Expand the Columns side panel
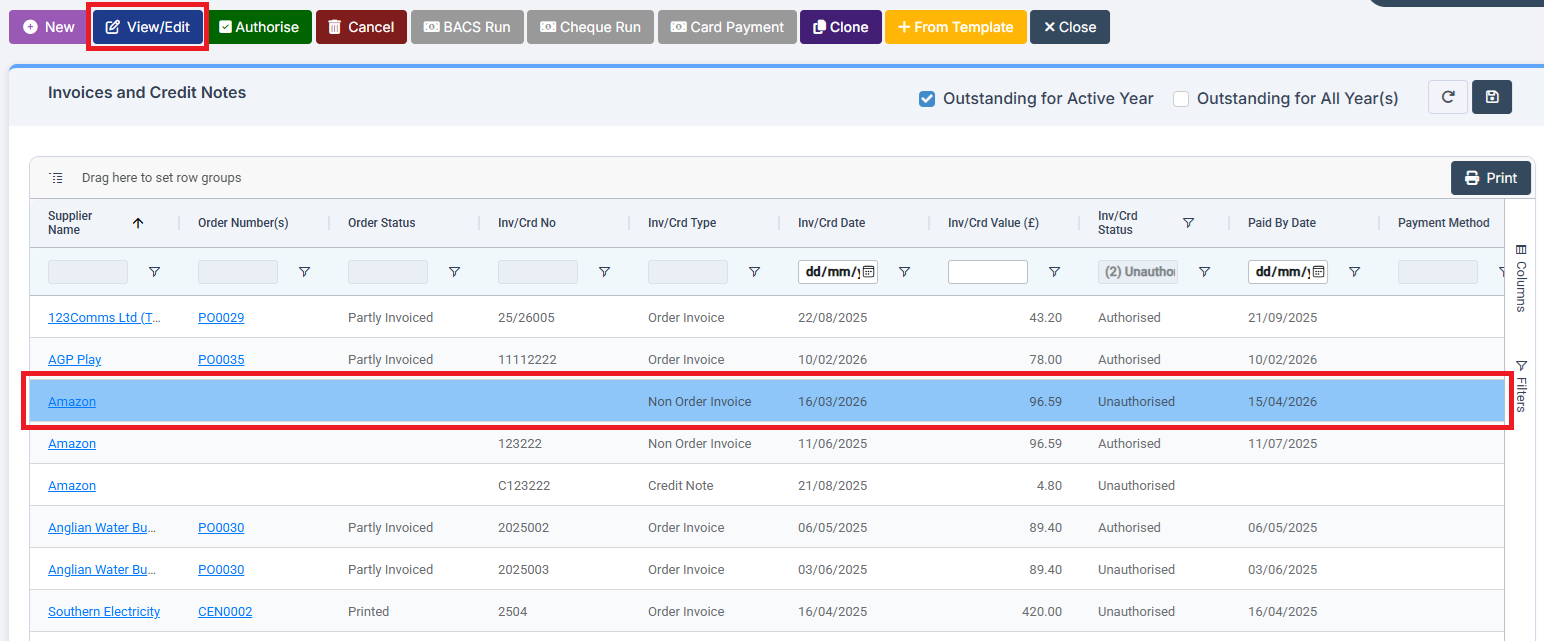The image size is (1544, 641). click(x=1520, y=278)
